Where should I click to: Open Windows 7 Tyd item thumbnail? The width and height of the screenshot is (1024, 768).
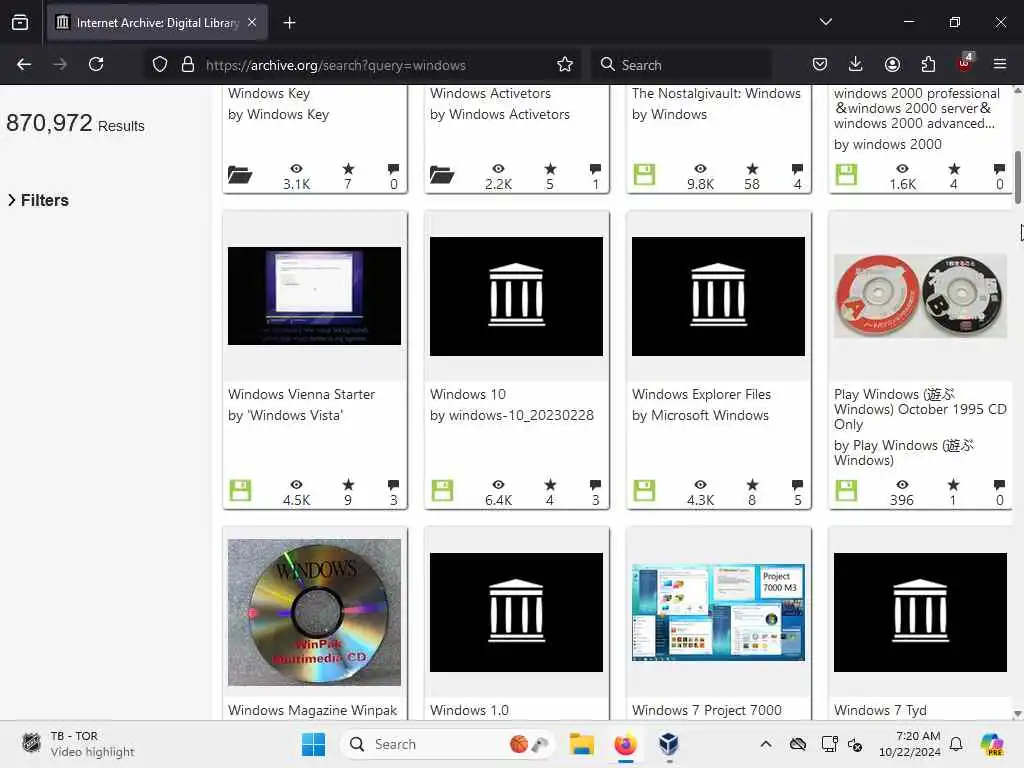[920, 612]
